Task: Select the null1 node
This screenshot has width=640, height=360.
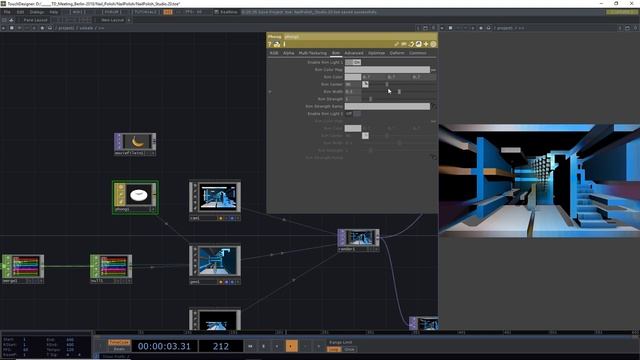Action: coord(111,269)
